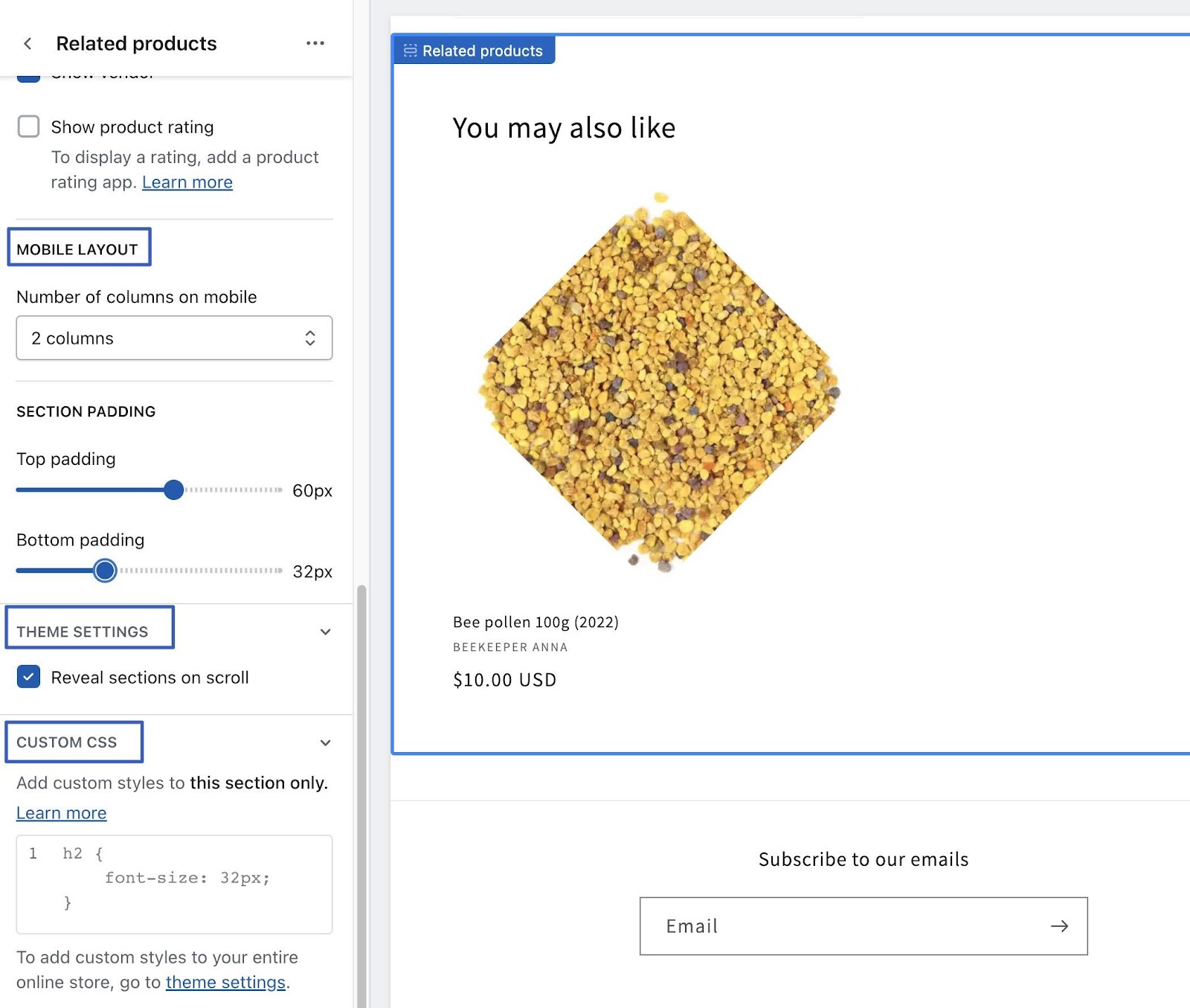Click the Custom CSS heading

click(67, 742)
